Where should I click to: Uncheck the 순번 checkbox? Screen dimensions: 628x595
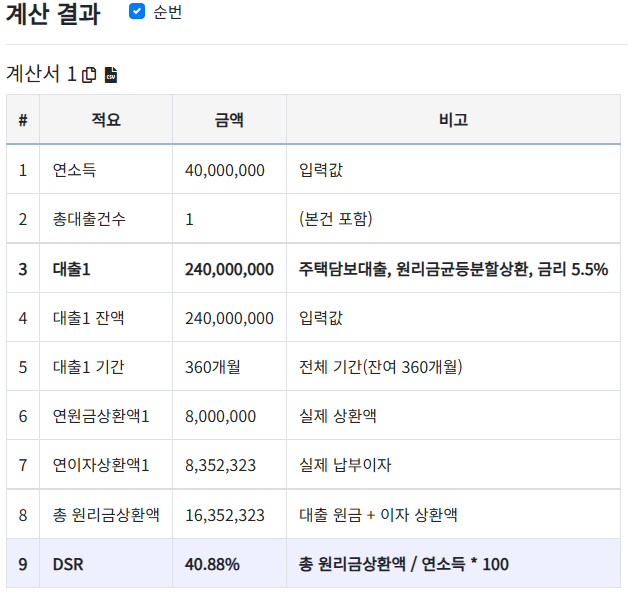(137, 11)
